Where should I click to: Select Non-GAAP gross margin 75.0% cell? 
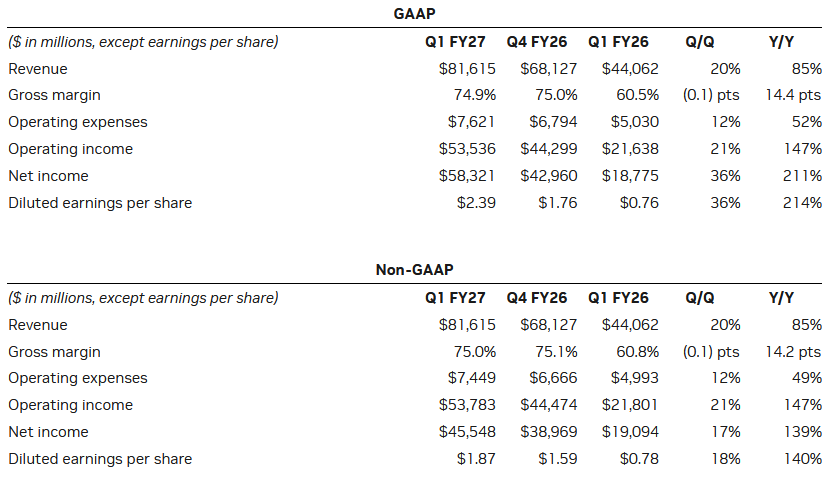[474, 352]
